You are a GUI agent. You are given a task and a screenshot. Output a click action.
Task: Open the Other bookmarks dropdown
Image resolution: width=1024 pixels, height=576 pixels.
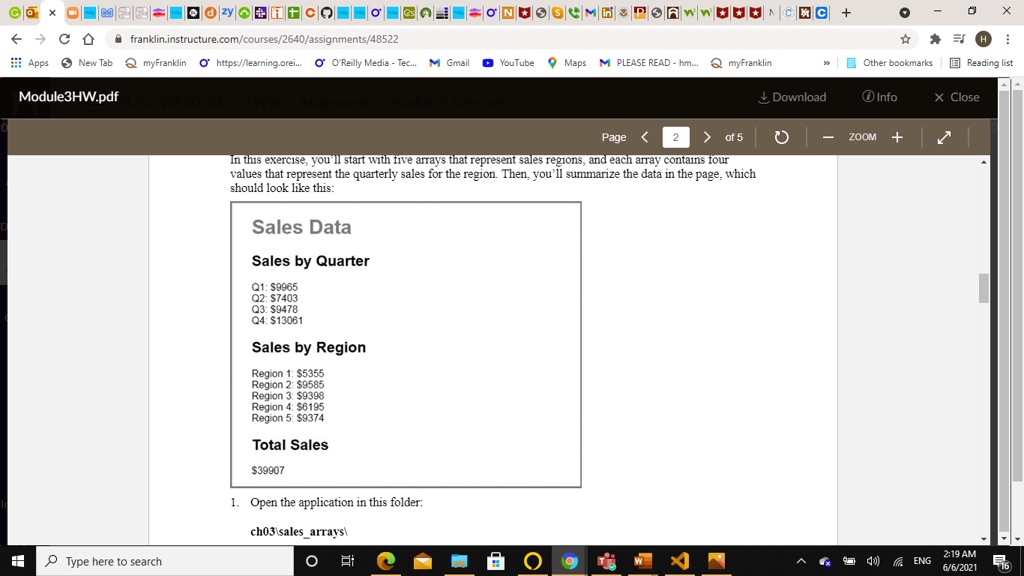pos(889,62)
